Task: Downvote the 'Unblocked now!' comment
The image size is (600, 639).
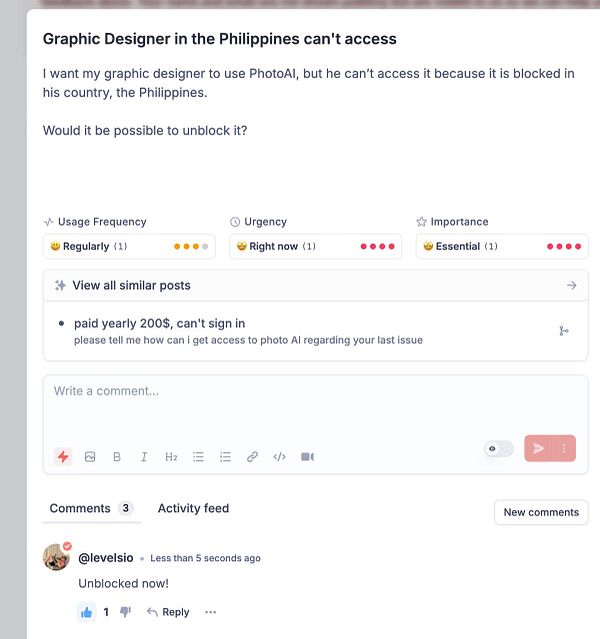Action: tap(126, 612)
